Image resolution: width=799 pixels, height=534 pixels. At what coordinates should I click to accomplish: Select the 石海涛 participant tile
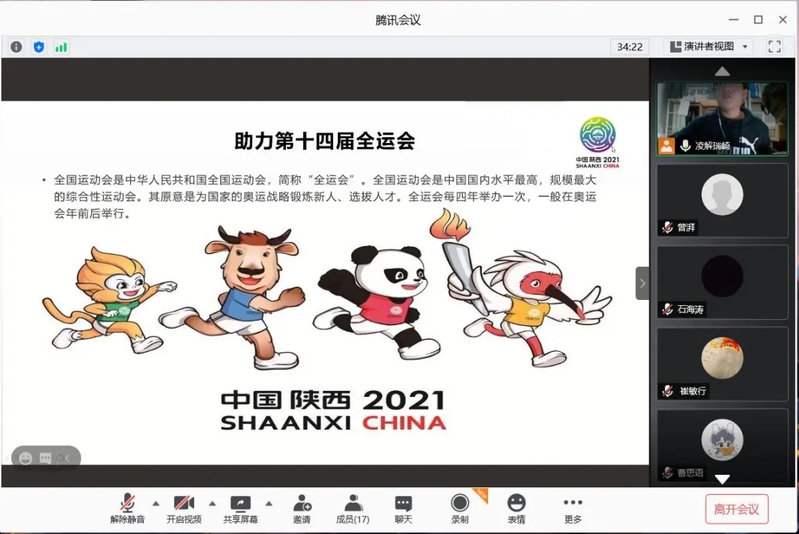tap(722, 282)
